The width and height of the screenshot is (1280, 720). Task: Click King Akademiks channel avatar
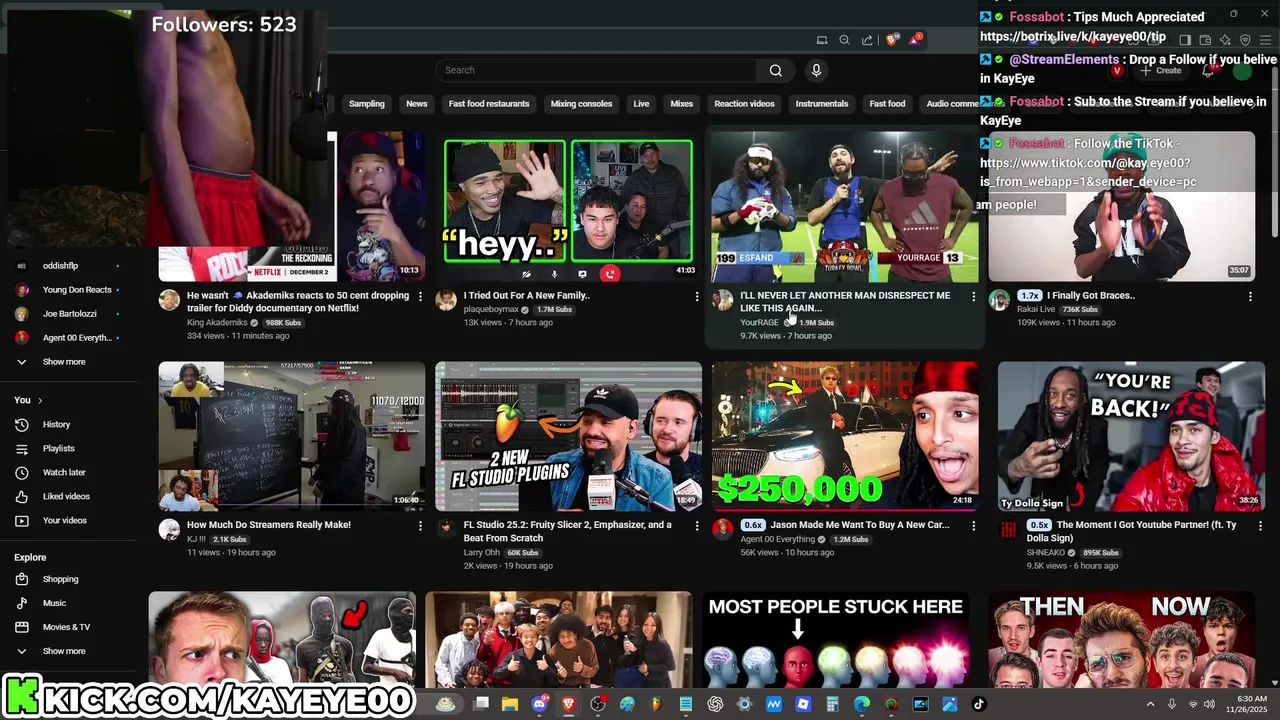tap(169, 300)
